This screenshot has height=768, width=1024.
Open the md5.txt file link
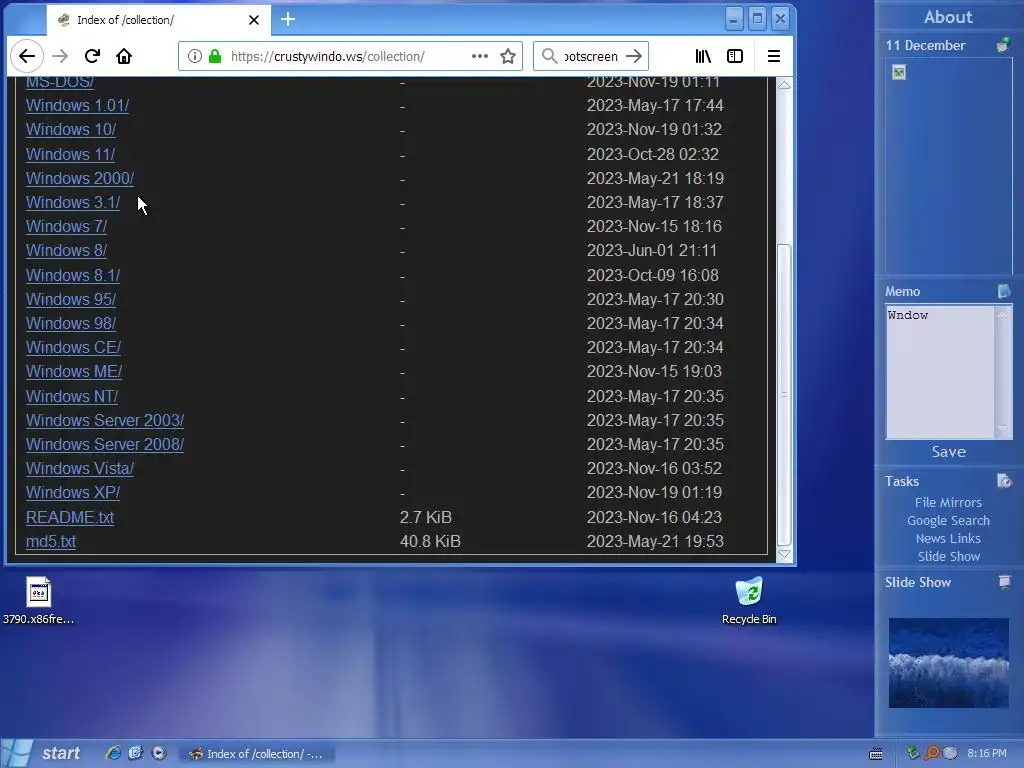click(x=51, y=541)
